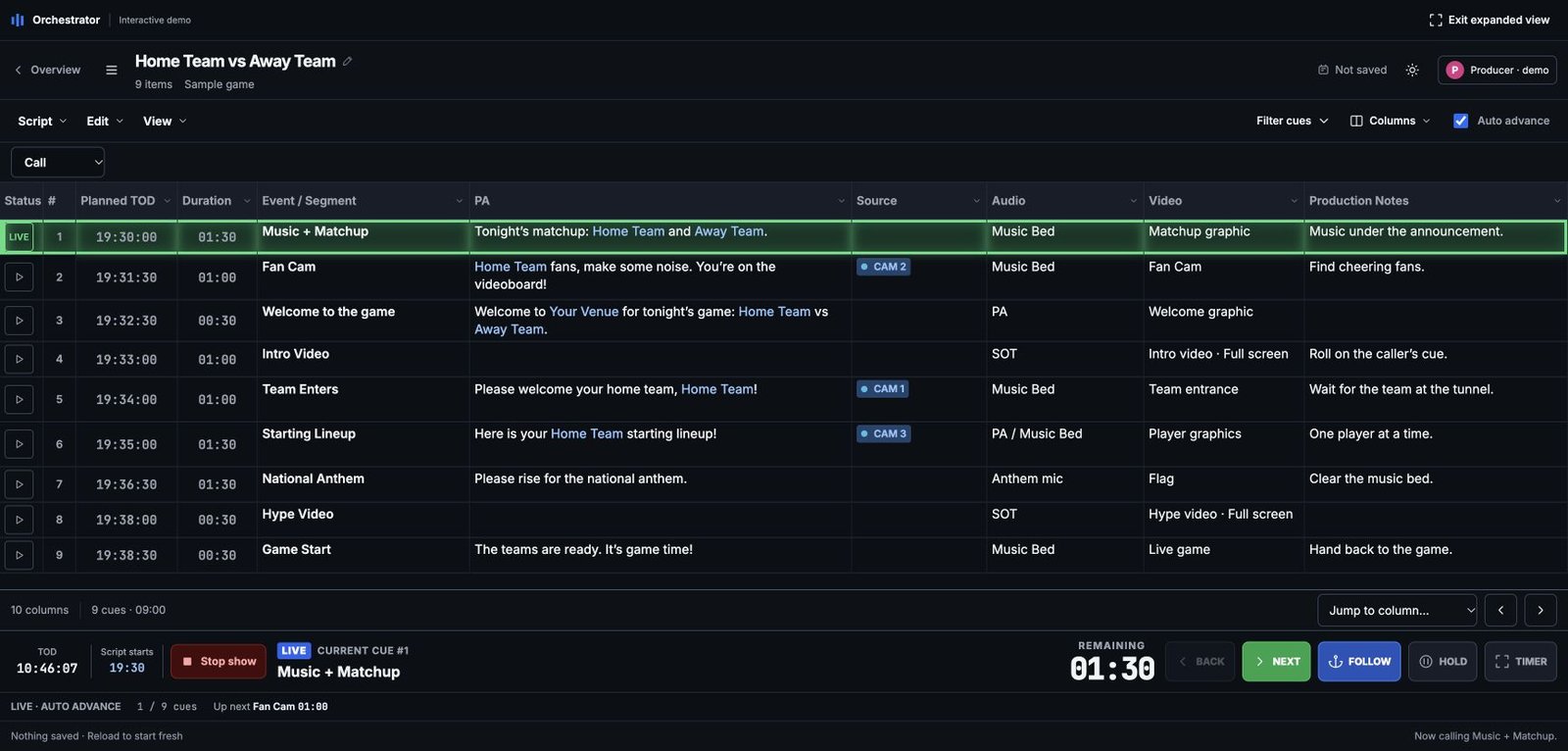This screenshot has width=1568, height=751.
Task: Select the Anthem mic audio cell
Action: click(1064, 484)
